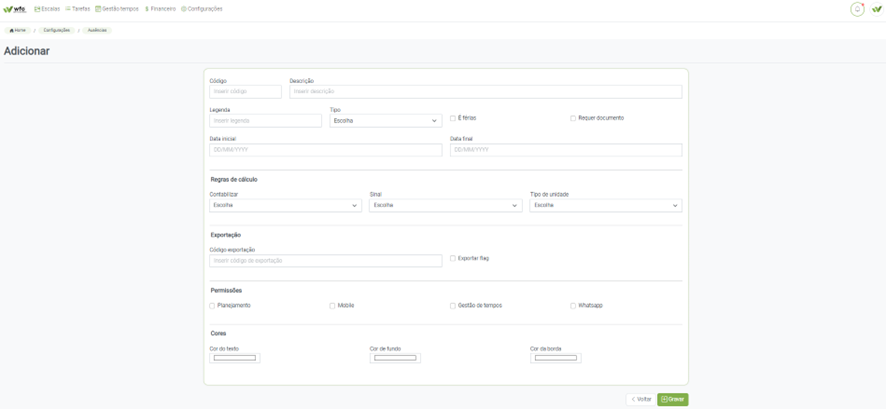
Task: Enable the Requer documento checkbox
Action: pyautogui.click(x=573, y=118)
